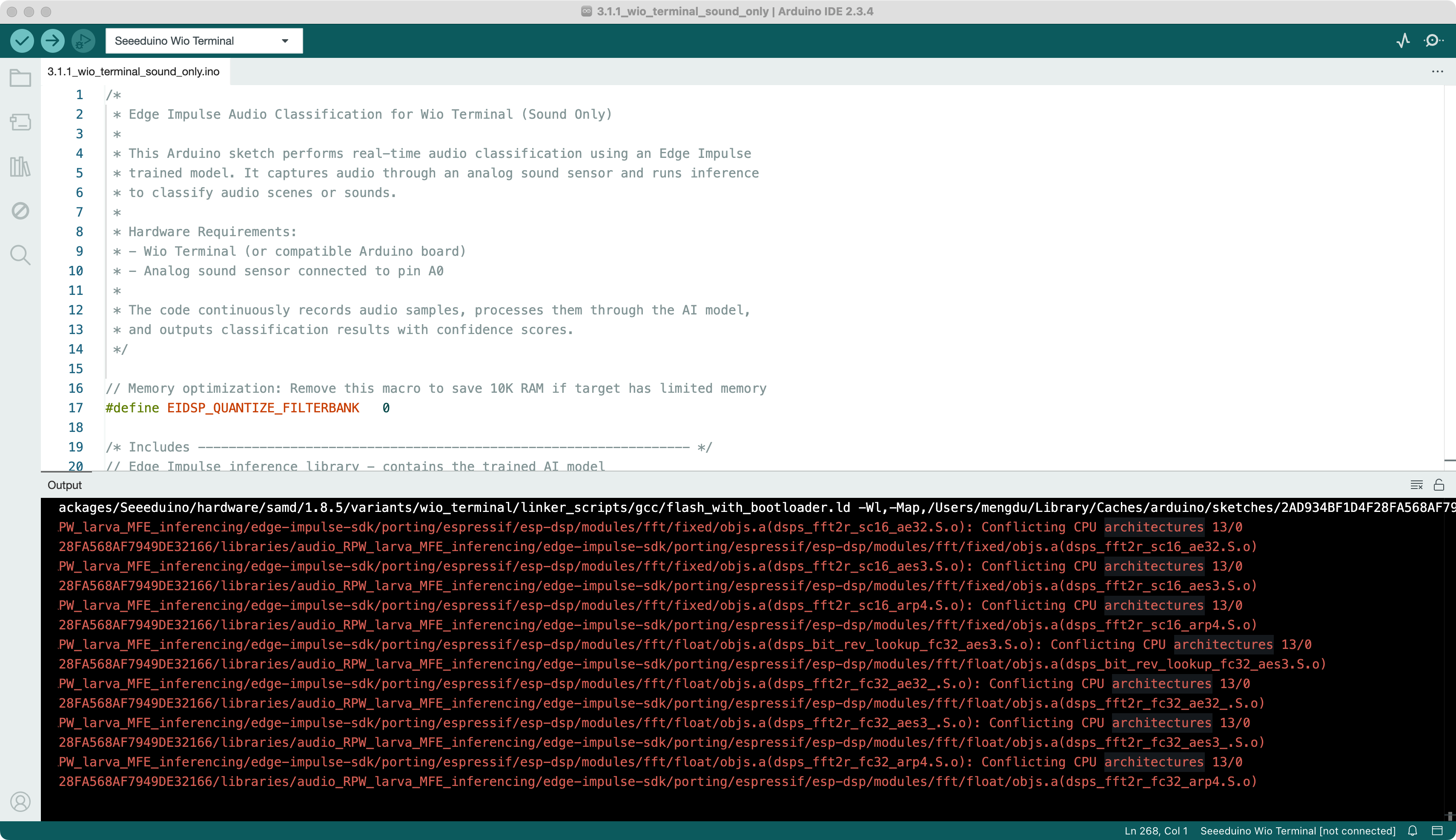Open the Search sidebar magnifier icon
The height and width of the screenshot is (840, 1456).
coord(20,254)
